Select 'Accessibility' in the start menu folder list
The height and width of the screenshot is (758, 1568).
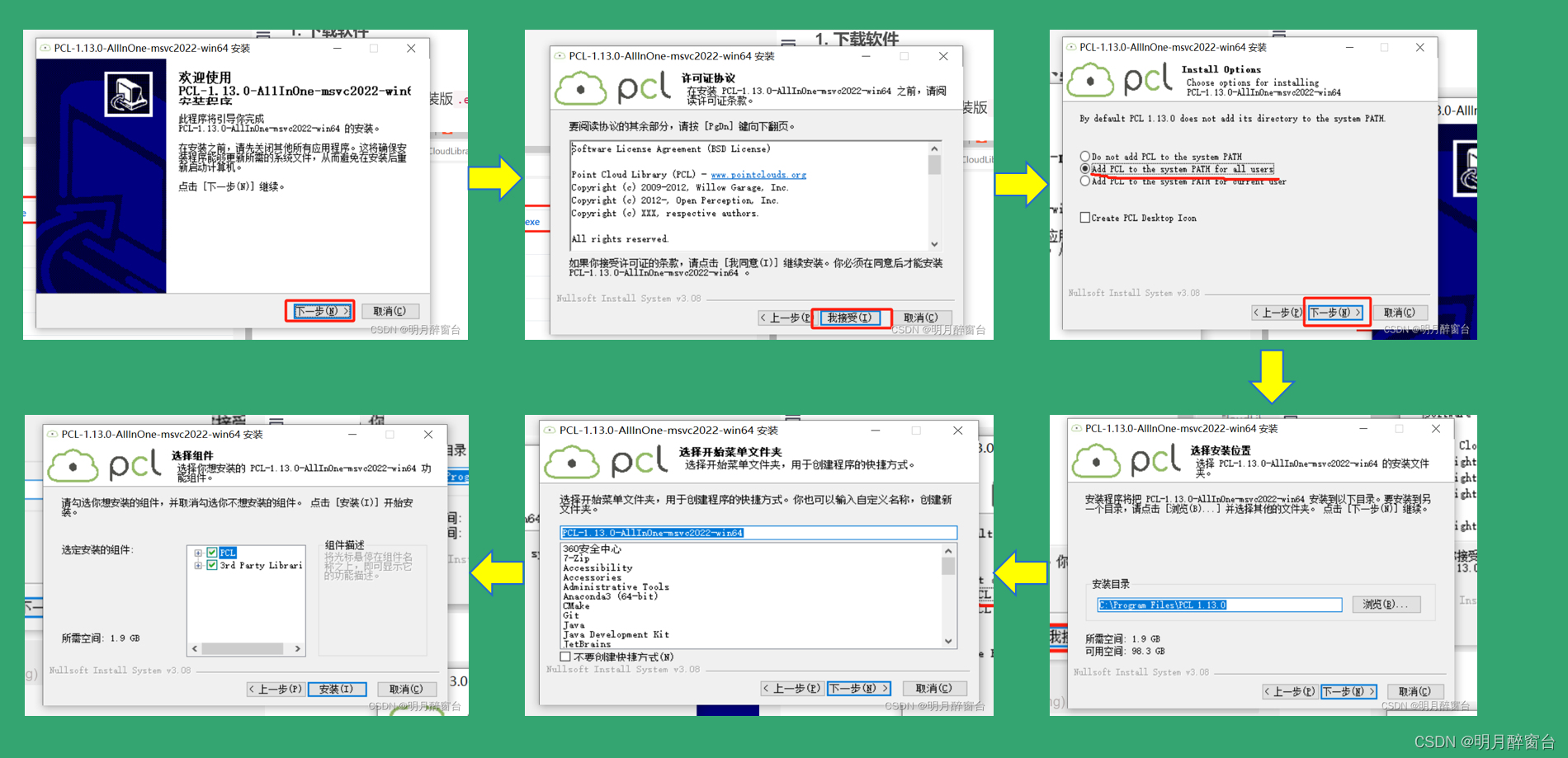coord(597,568)
